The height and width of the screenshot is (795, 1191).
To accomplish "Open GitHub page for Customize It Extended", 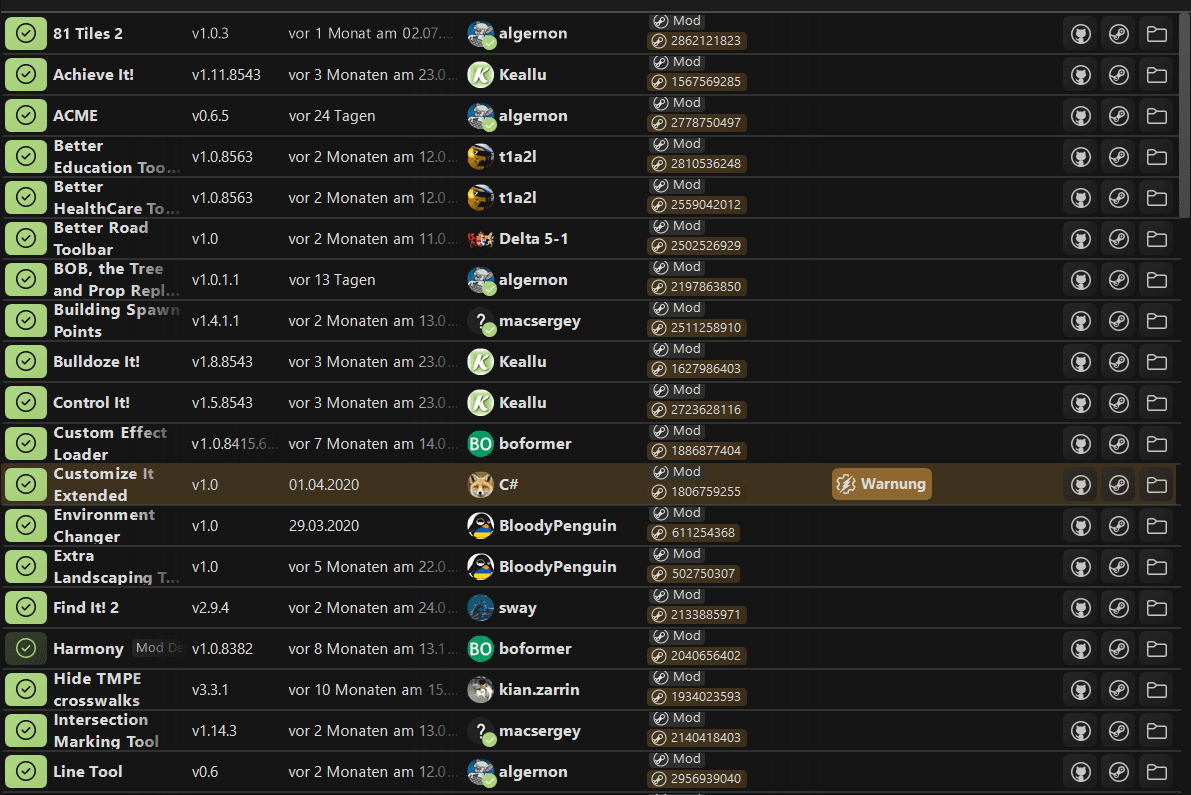I will coord(1081,484).
